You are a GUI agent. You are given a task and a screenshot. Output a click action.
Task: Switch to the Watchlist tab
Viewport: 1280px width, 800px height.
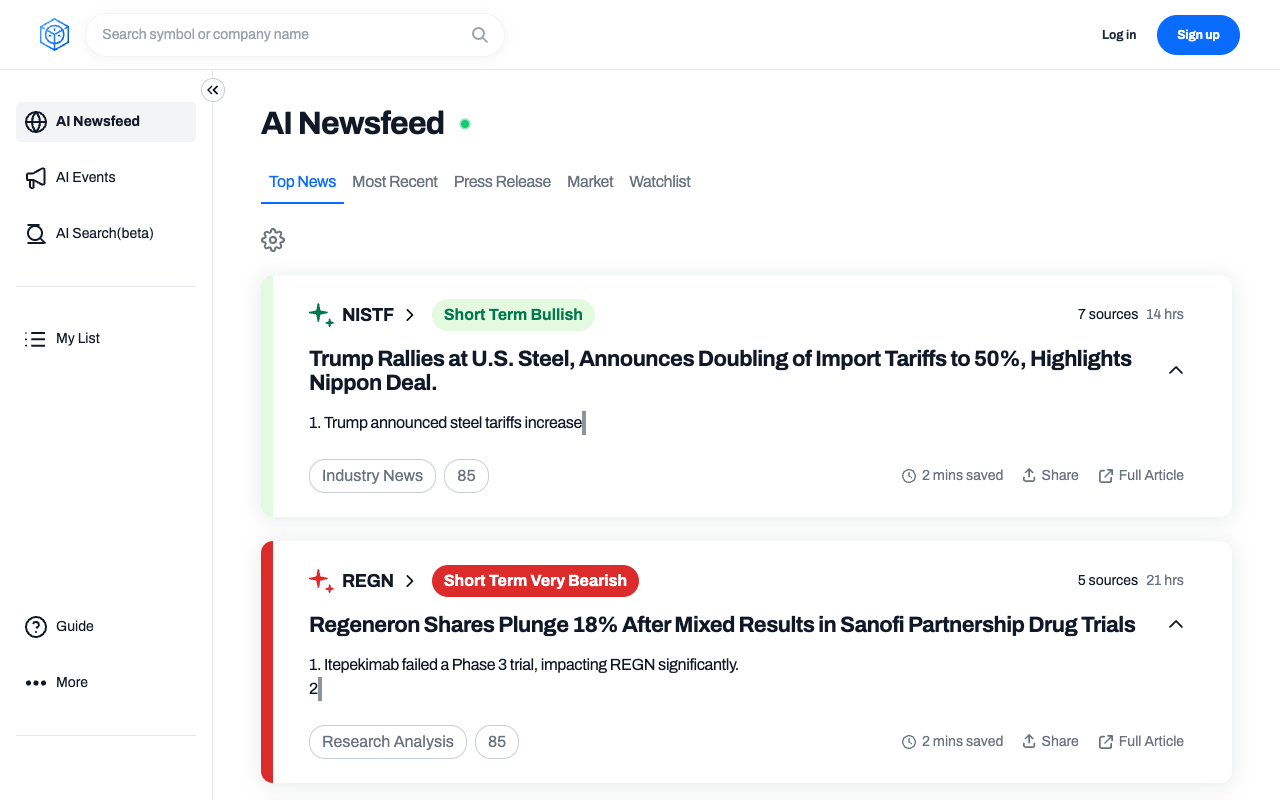click(660, 182)
